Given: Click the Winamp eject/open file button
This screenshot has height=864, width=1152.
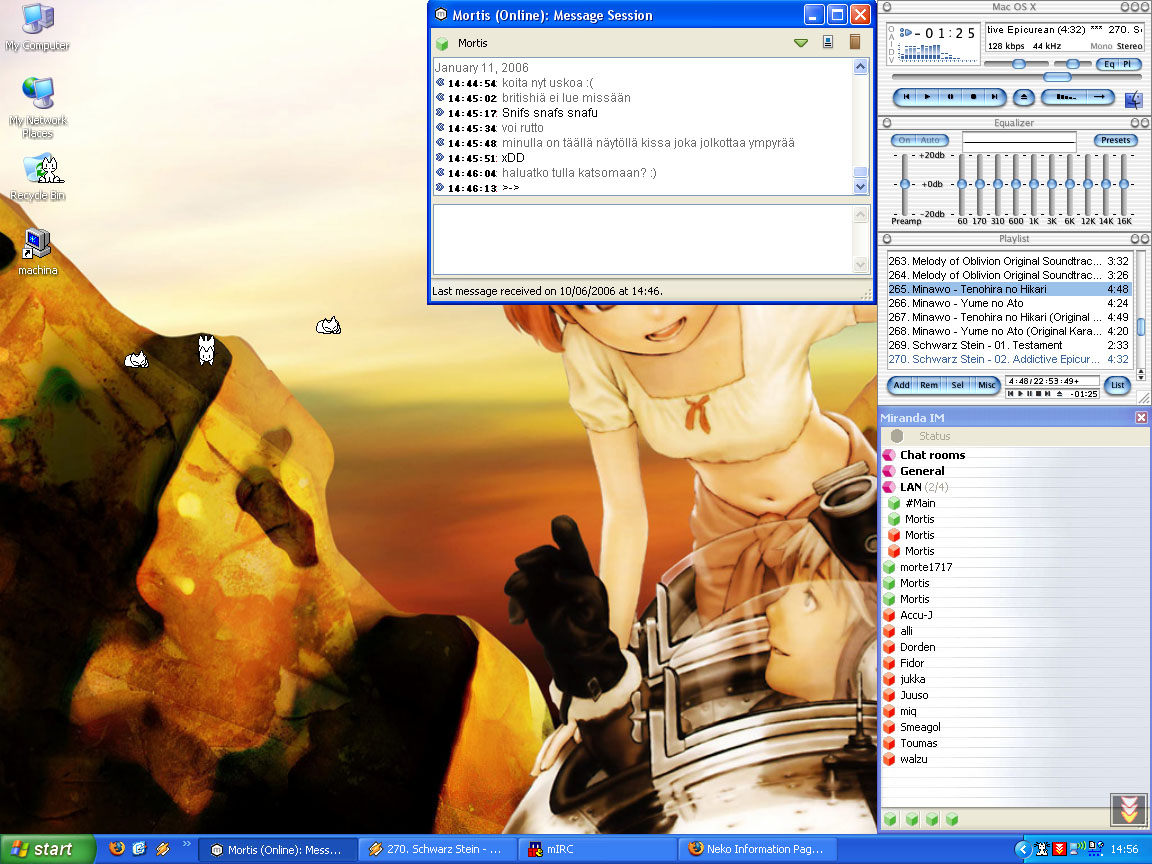Looking at the screenshot, I should coord(1023,96).
